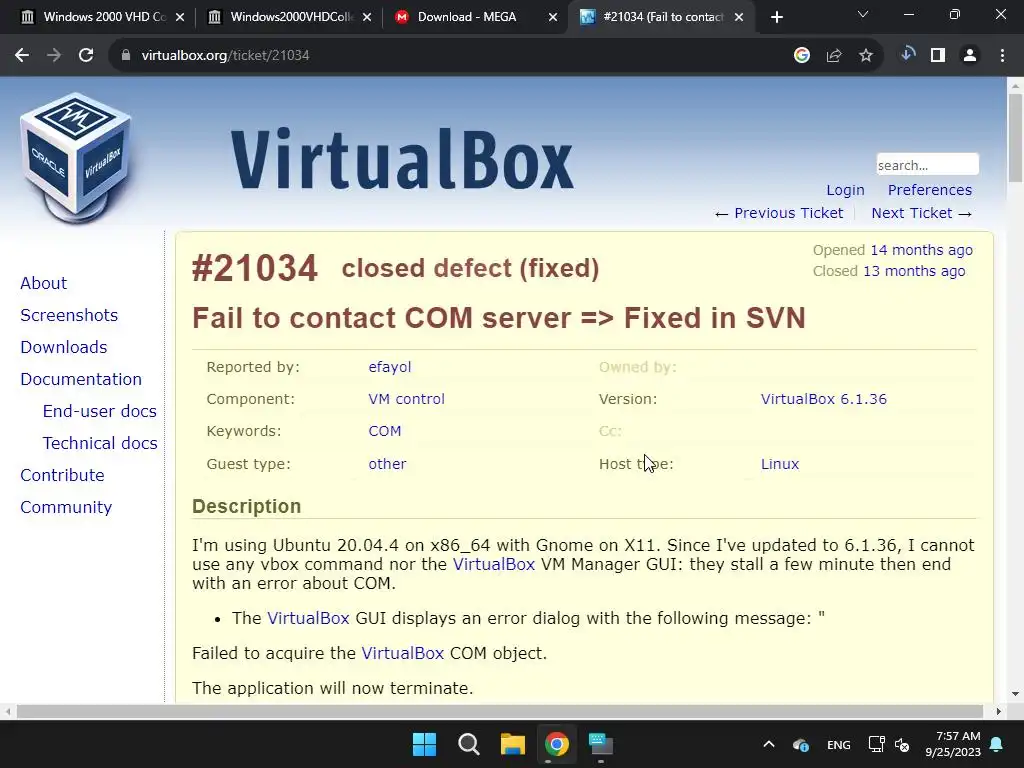Image resolution: width=1024 pixels, height=768 pixels.
Task: Click the Closed 13 months ago link
Action: (x=914, y=271)
